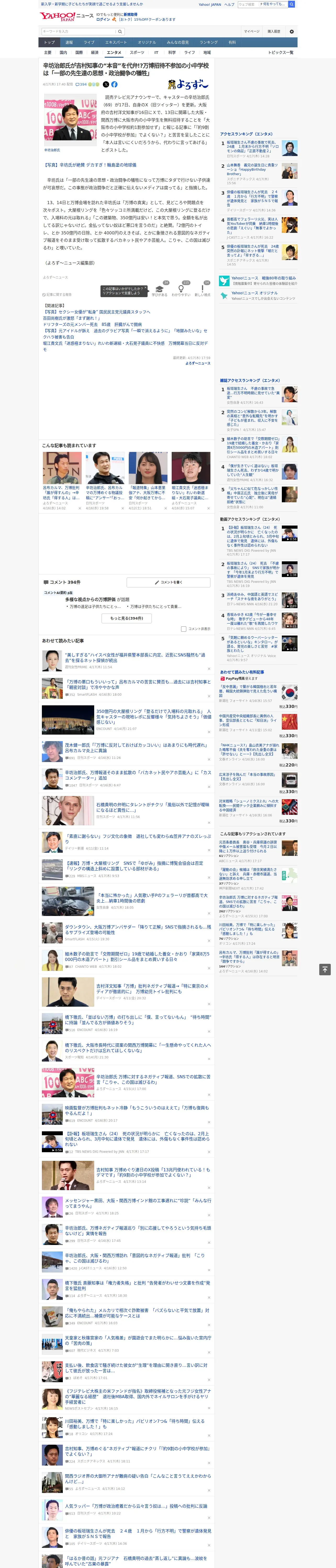336x1568 pixels.
Task: Open the 速報 navigation tab
Action: click(69, 43)
